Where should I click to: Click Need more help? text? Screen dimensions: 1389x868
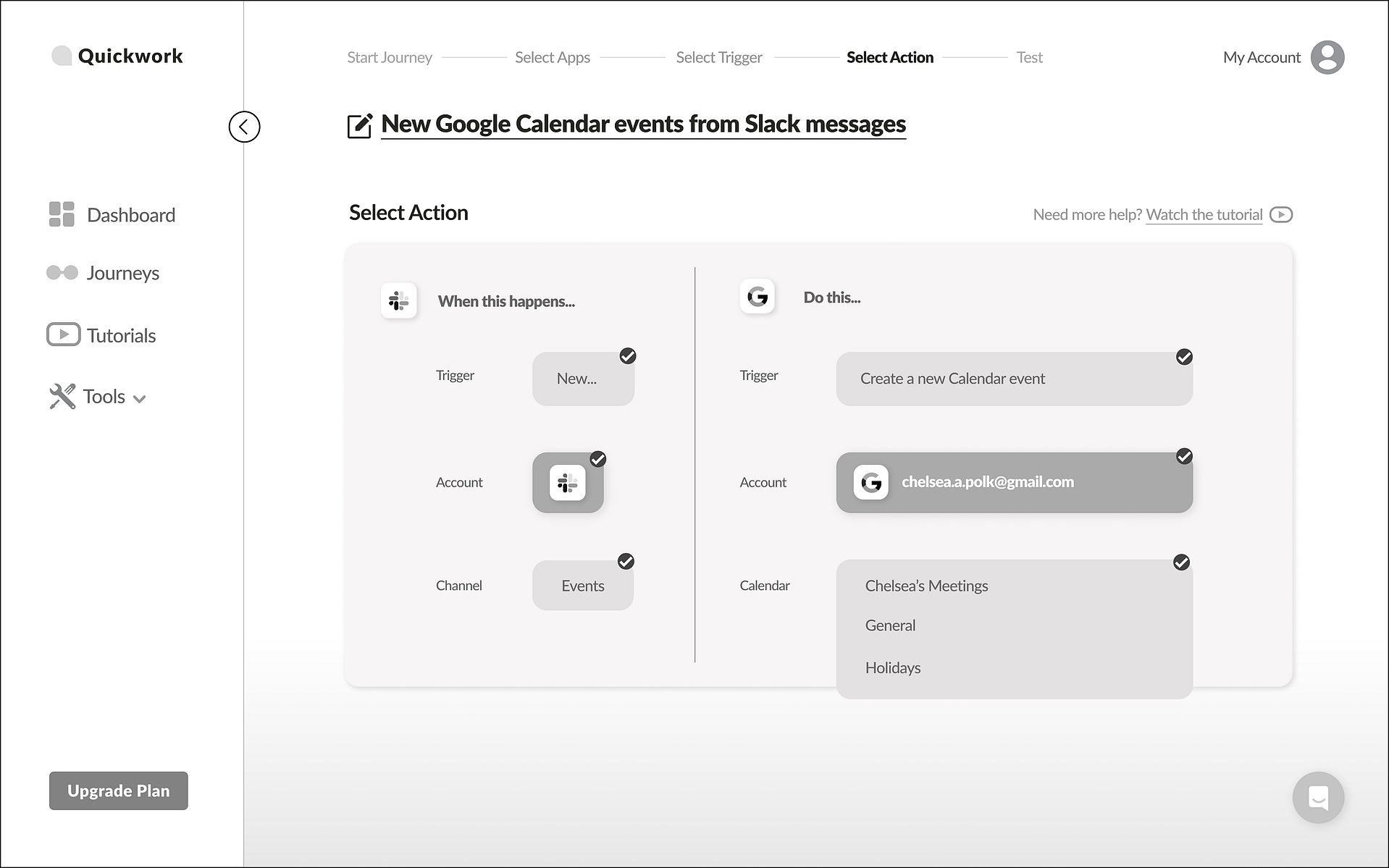coord(1087,215)
